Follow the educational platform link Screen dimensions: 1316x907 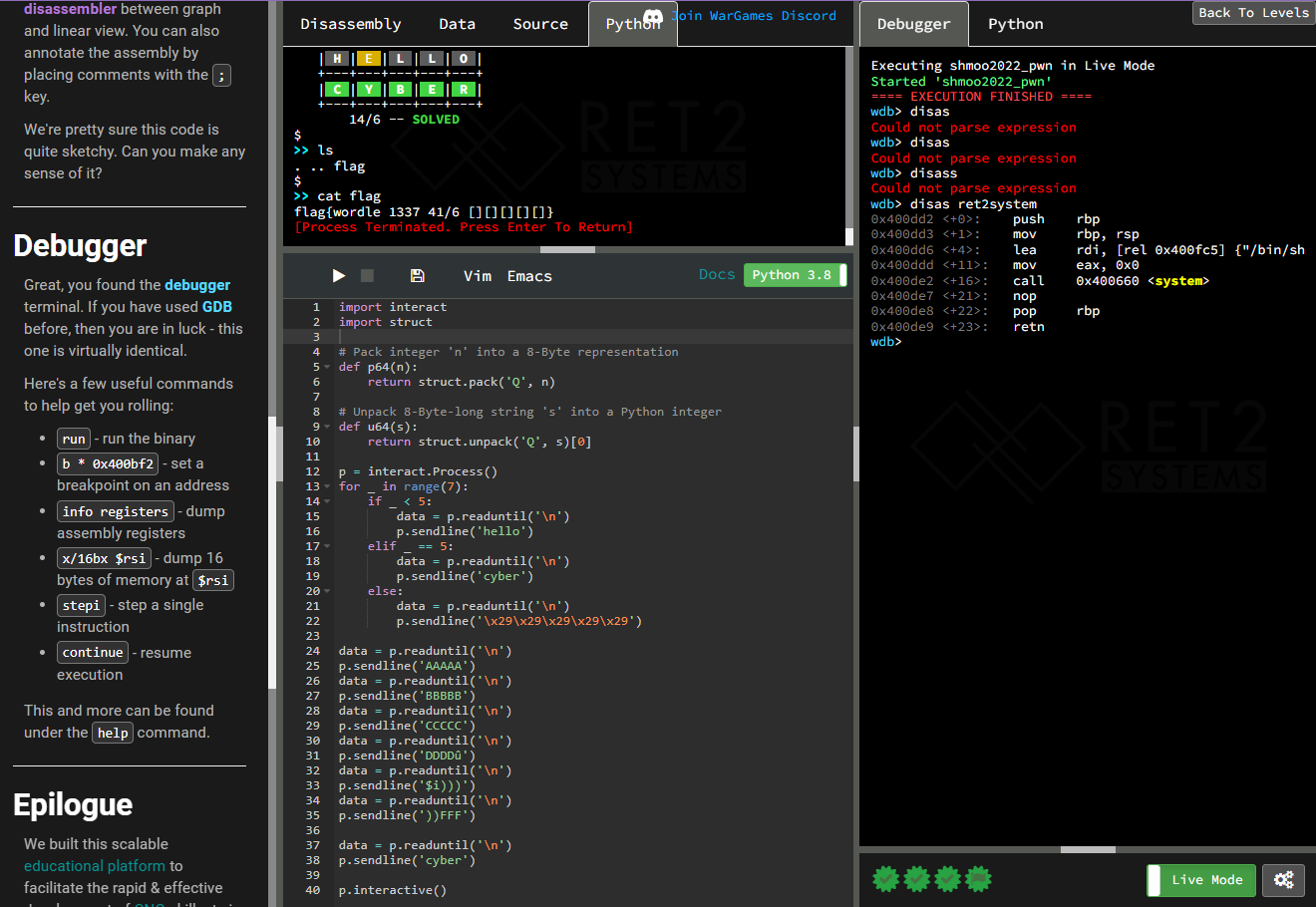click(95, 866)
